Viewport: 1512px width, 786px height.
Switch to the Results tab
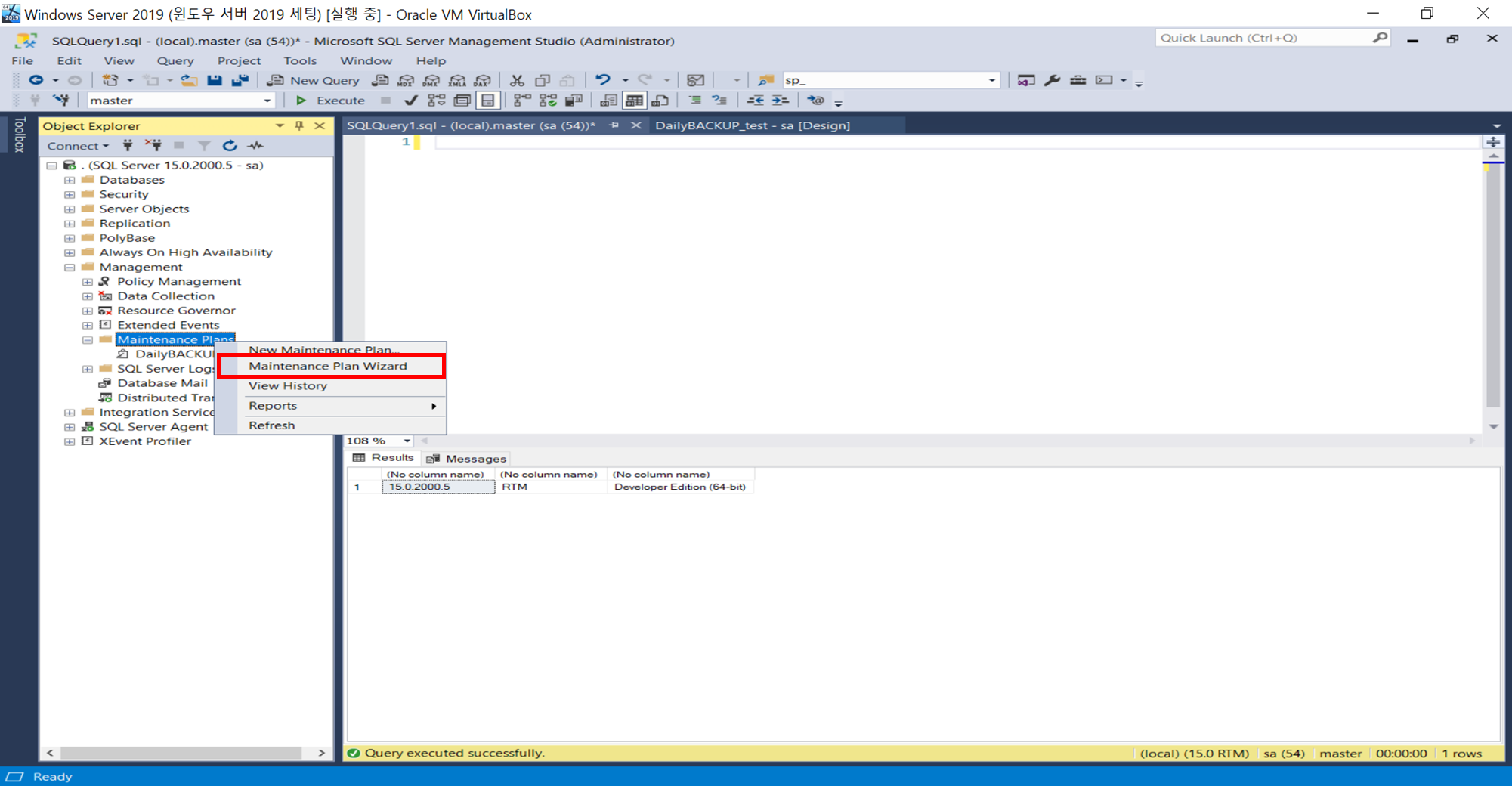(383, 458)
